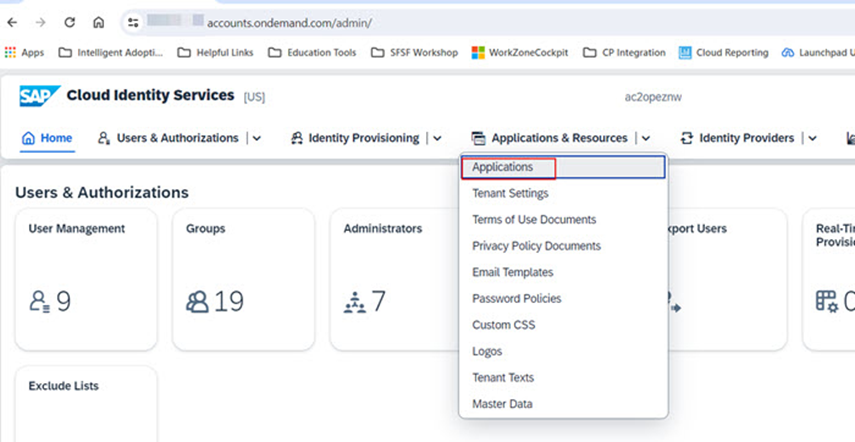Collapse the Applications & Resources dropdown arrow
The image size is (855, 442).
click(x=646, y=139)
